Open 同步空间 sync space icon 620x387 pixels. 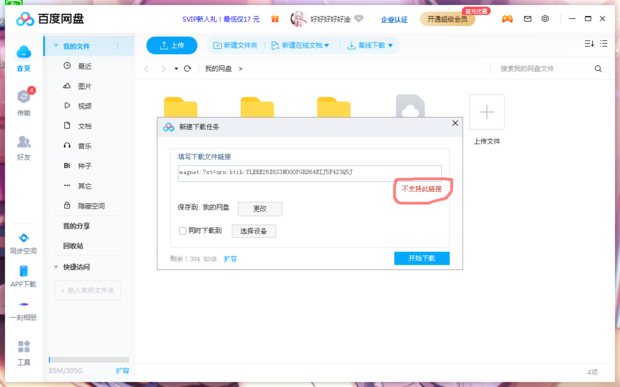[24, 238]
